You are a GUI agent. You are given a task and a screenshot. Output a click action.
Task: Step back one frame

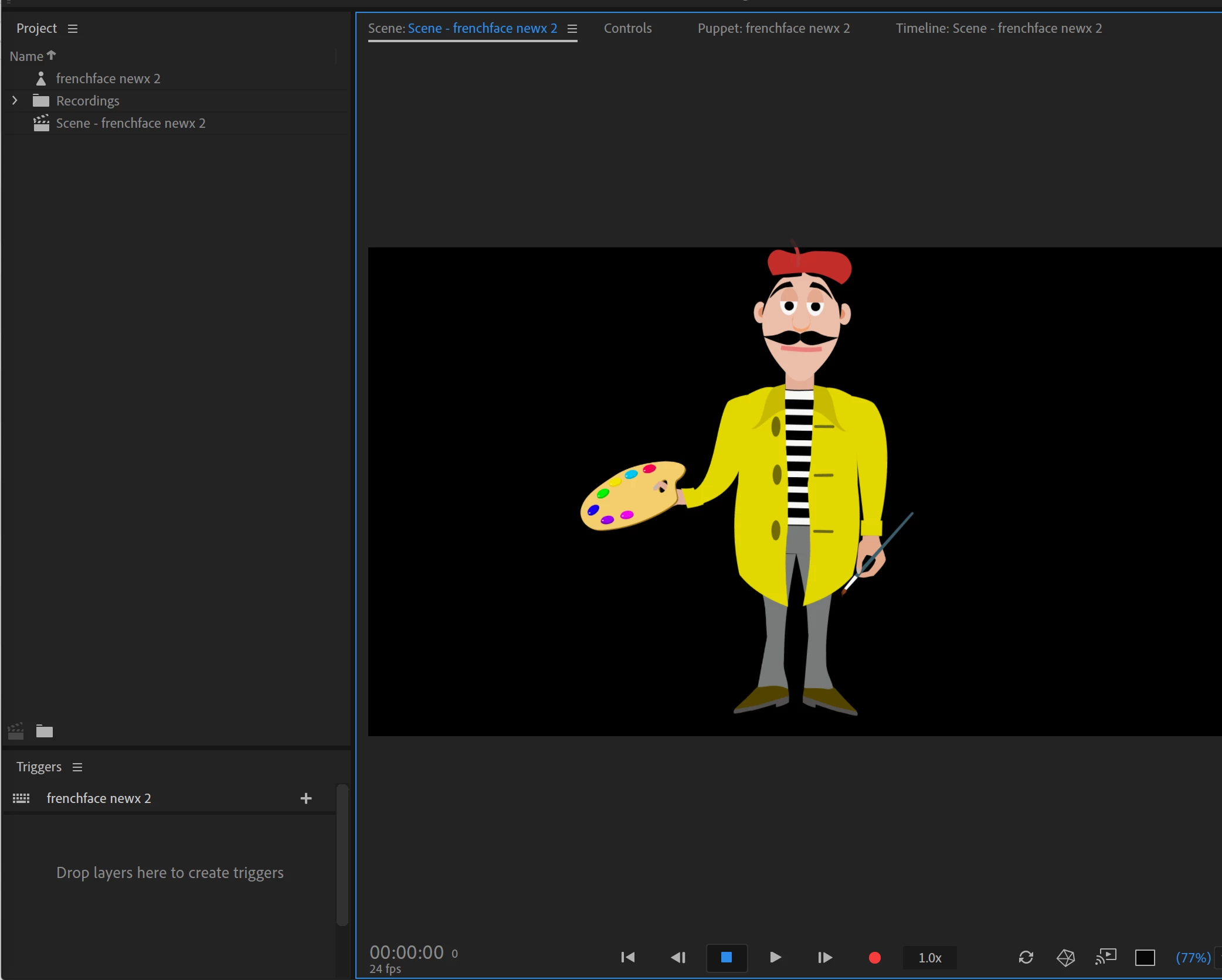(678, 957)
